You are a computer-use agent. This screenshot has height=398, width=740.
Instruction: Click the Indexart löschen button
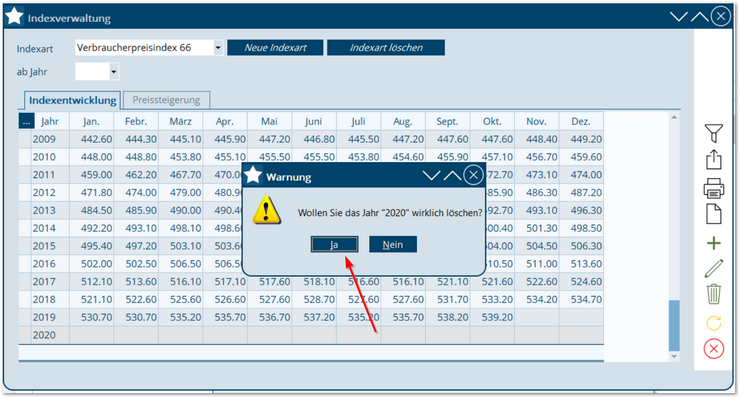coord(386,48)
